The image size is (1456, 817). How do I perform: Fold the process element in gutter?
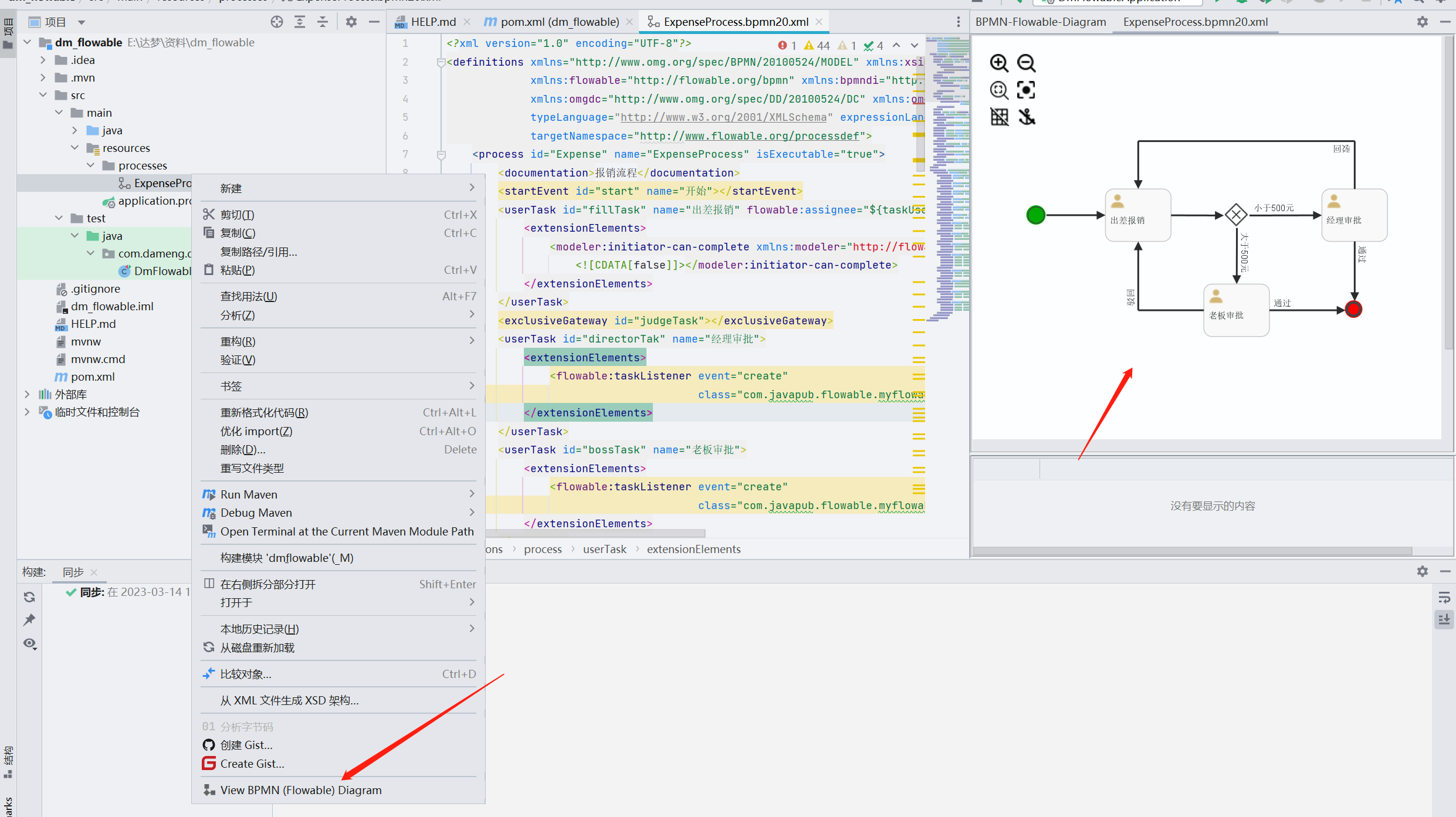(441, 155)
